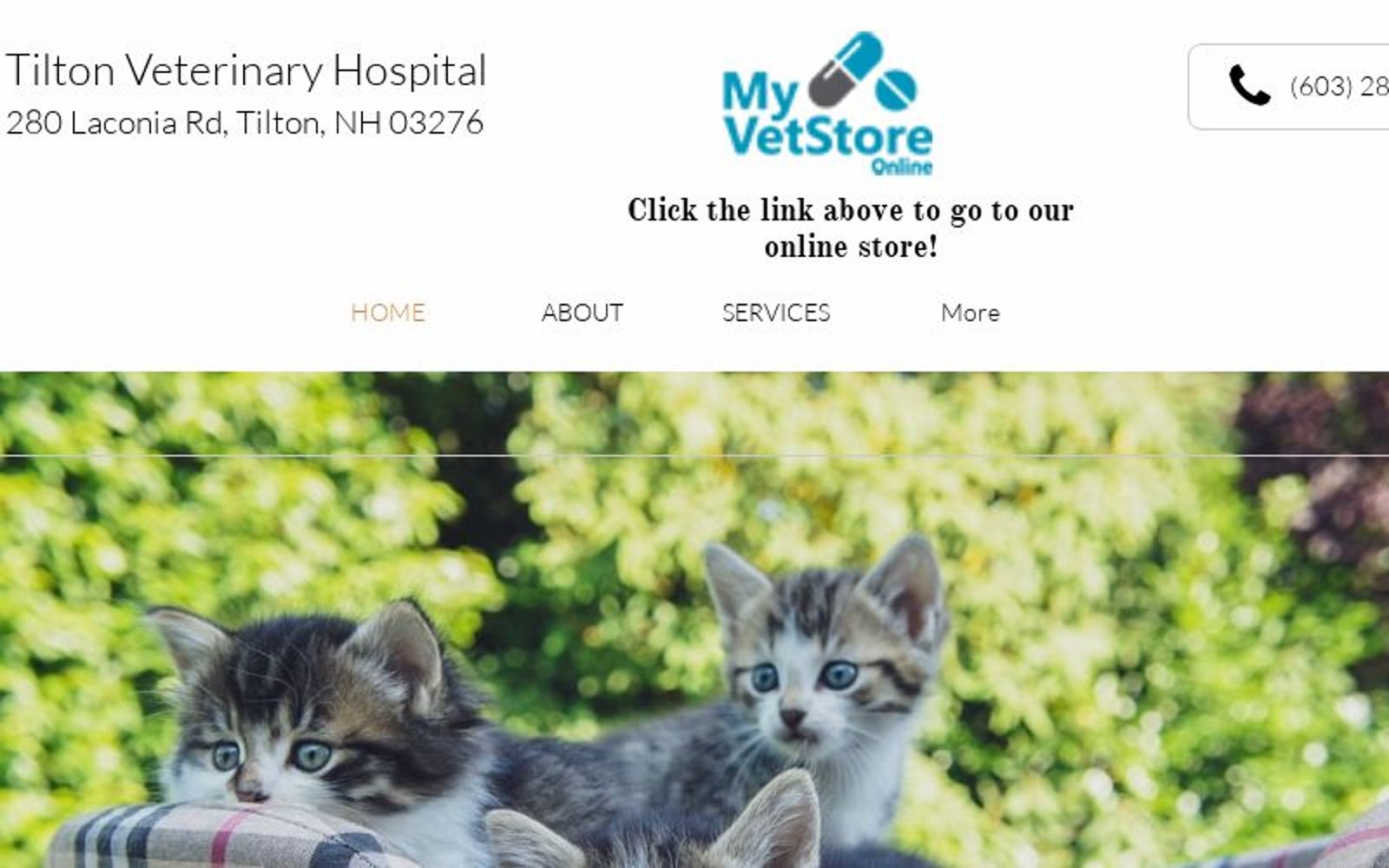Screen dimensions: 1389x868
Task: Click the black phone handset icon
Action: tap(1249, 86)
